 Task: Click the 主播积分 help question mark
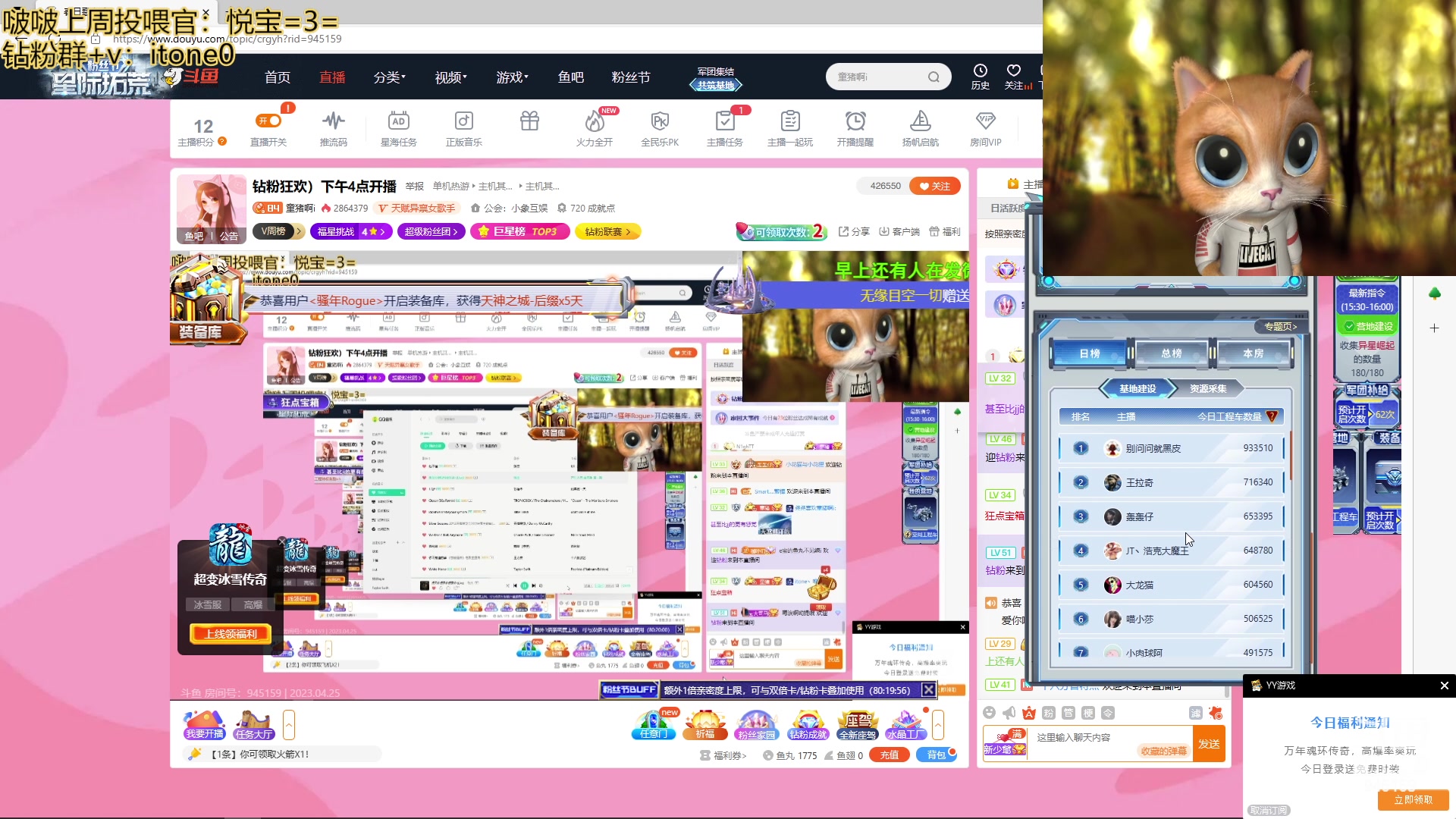(x=222, y=141)
